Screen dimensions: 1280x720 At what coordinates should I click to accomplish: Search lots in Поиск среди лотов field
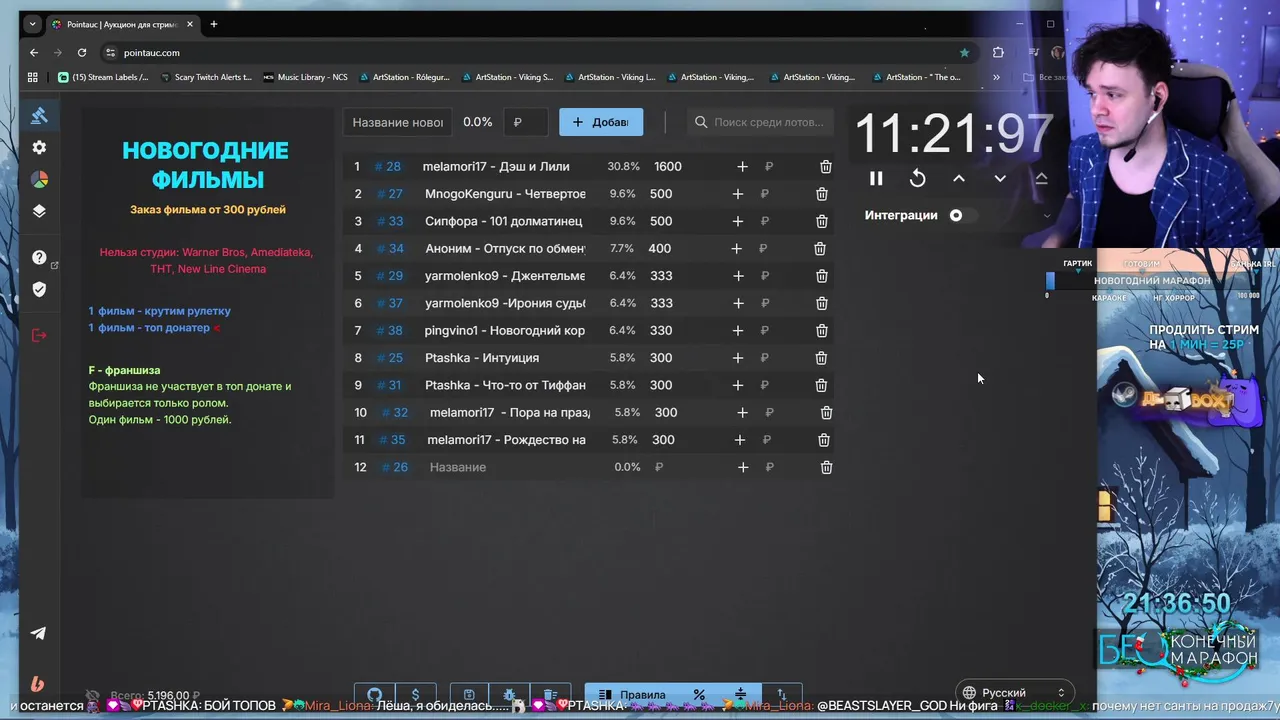point(760,122)
